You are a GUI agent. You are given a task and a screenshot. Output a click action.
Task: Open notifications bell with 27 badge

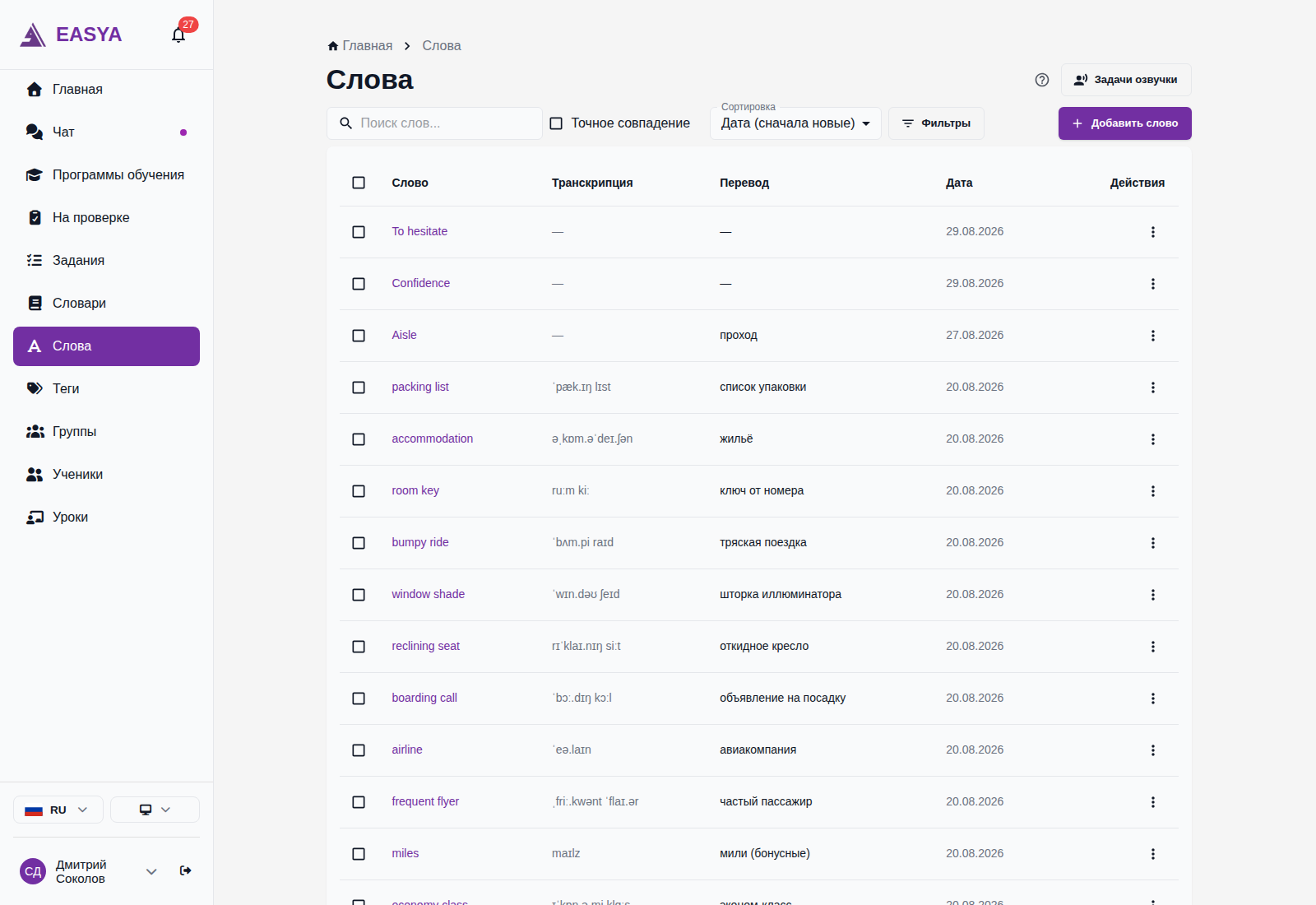pos(178,35)
